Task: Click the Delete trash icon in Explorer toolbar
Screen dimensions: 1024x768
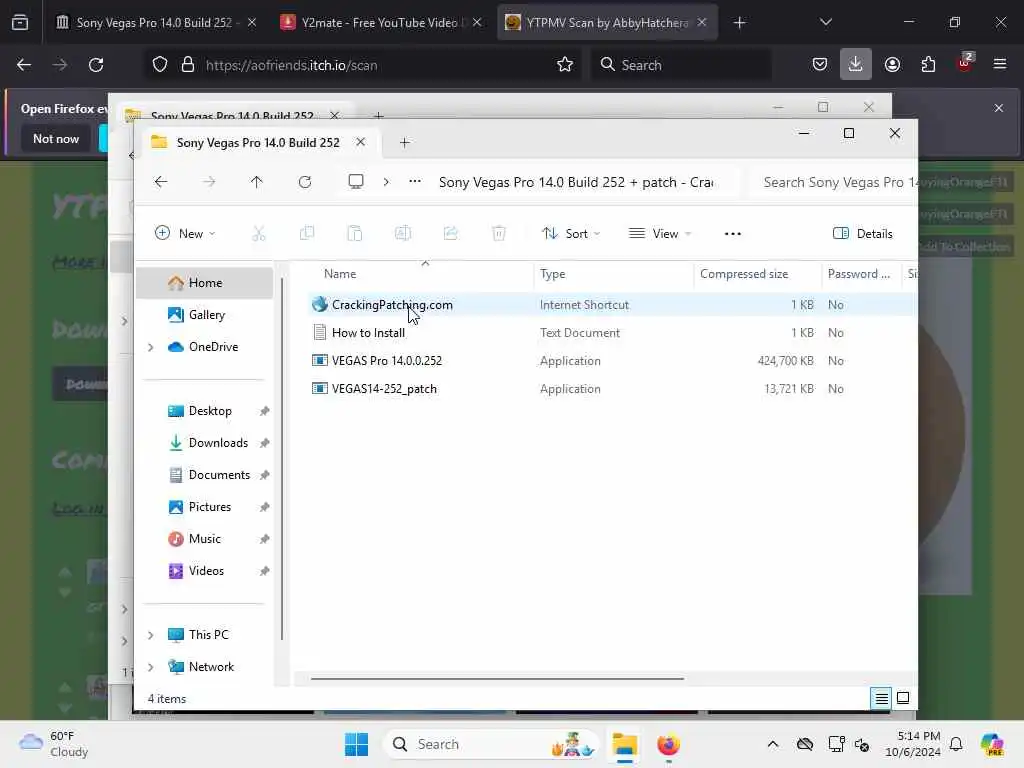Action: (x=498, y=233)
